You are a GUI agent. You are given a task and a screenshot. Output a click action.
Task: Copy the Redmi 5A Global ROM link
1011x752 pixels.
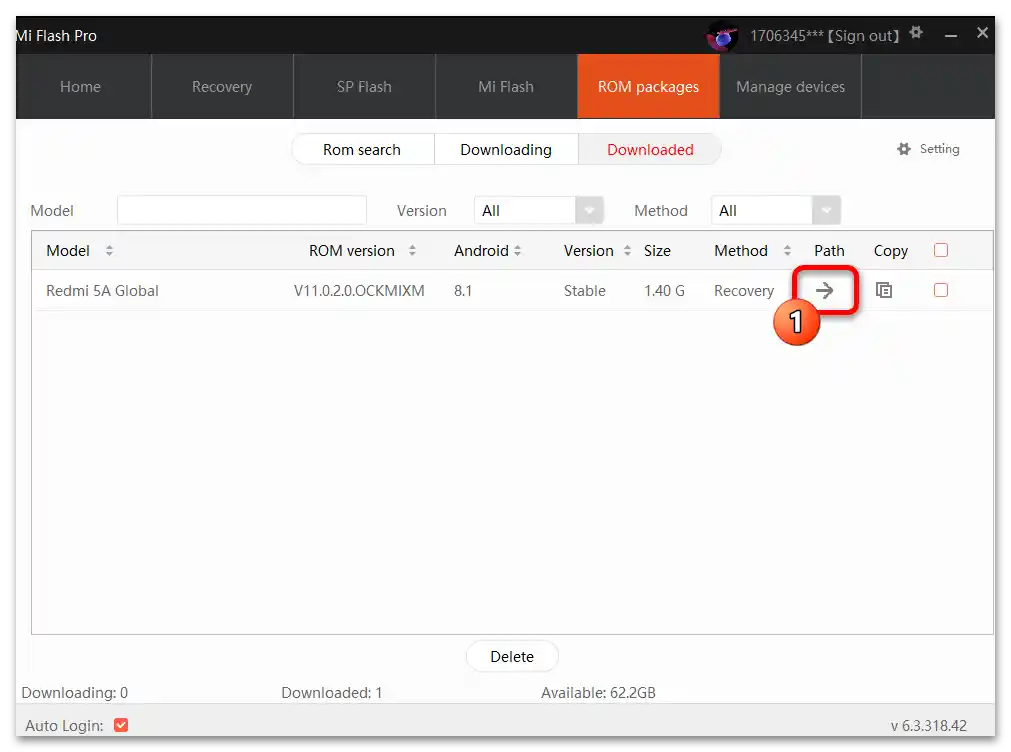pyautogui.click(x=883, y=290)
